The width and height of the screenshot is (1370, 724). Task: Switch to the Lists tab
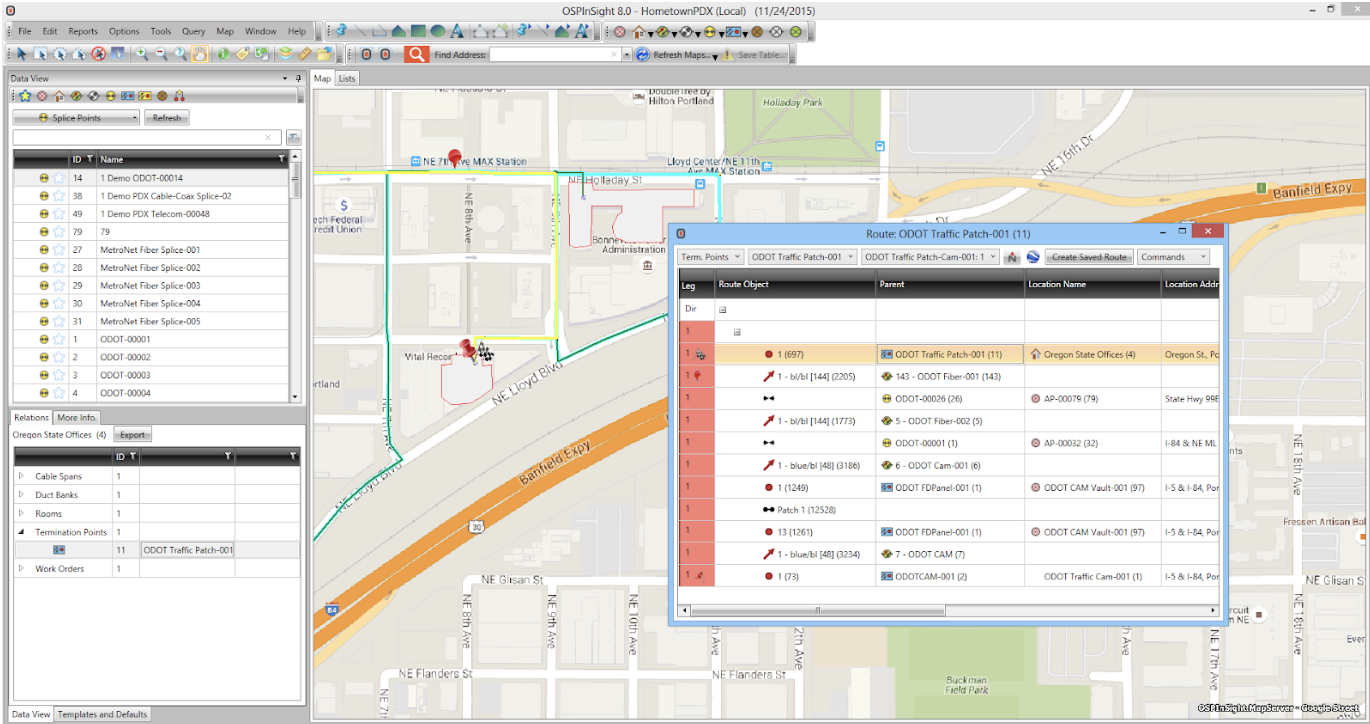[x=346, y=79]
